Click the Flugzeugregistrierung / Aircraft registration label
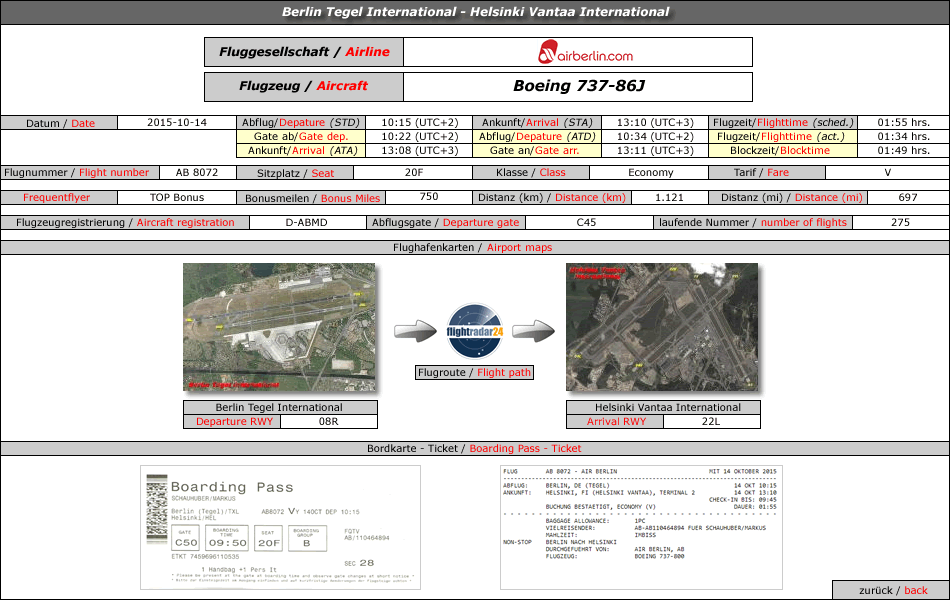Viewport: 950px width, 600px height. point(125,222)
